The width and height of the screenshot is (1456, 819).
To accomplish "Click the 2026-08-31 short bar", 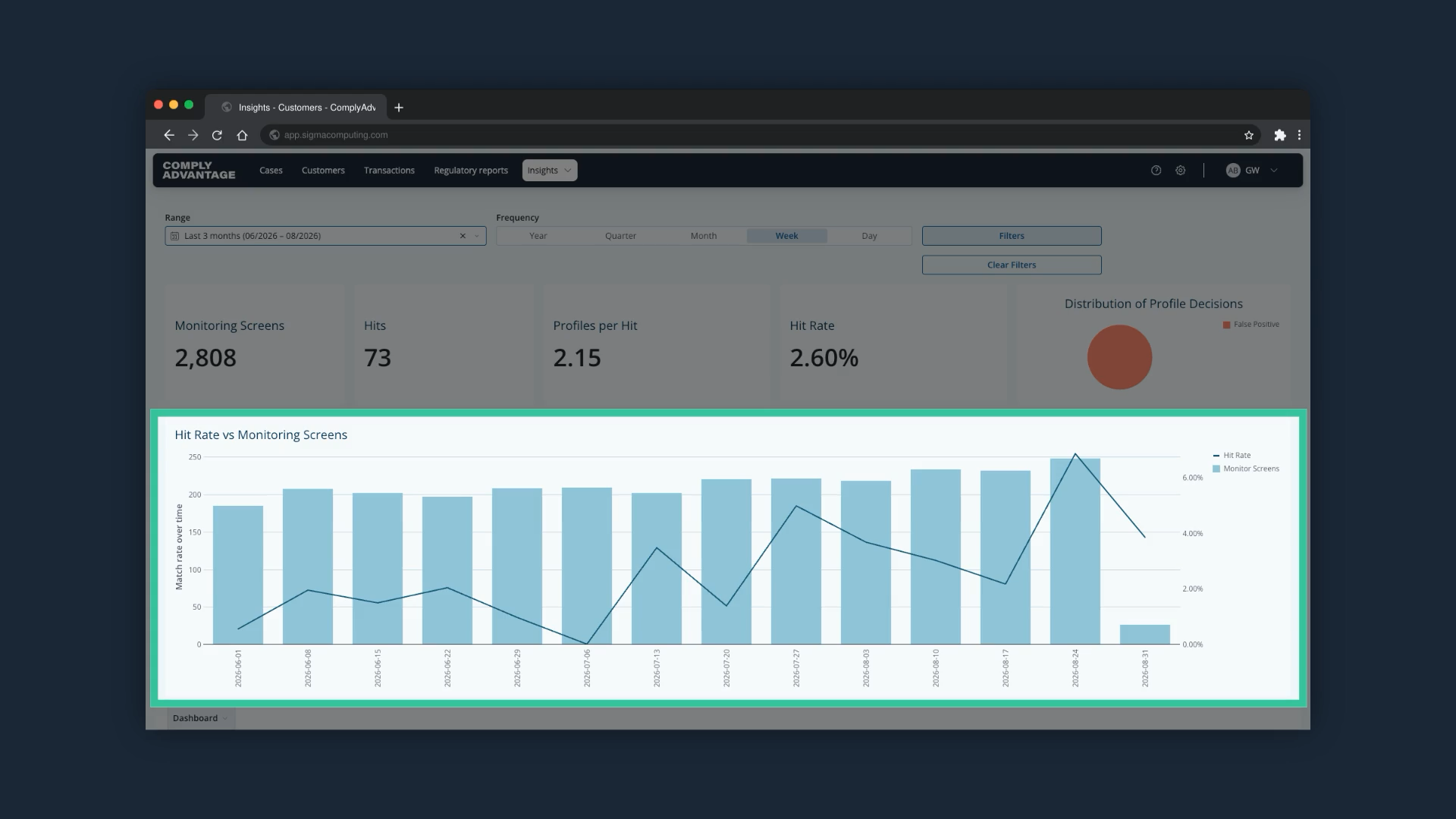I will click(1145, 635).
